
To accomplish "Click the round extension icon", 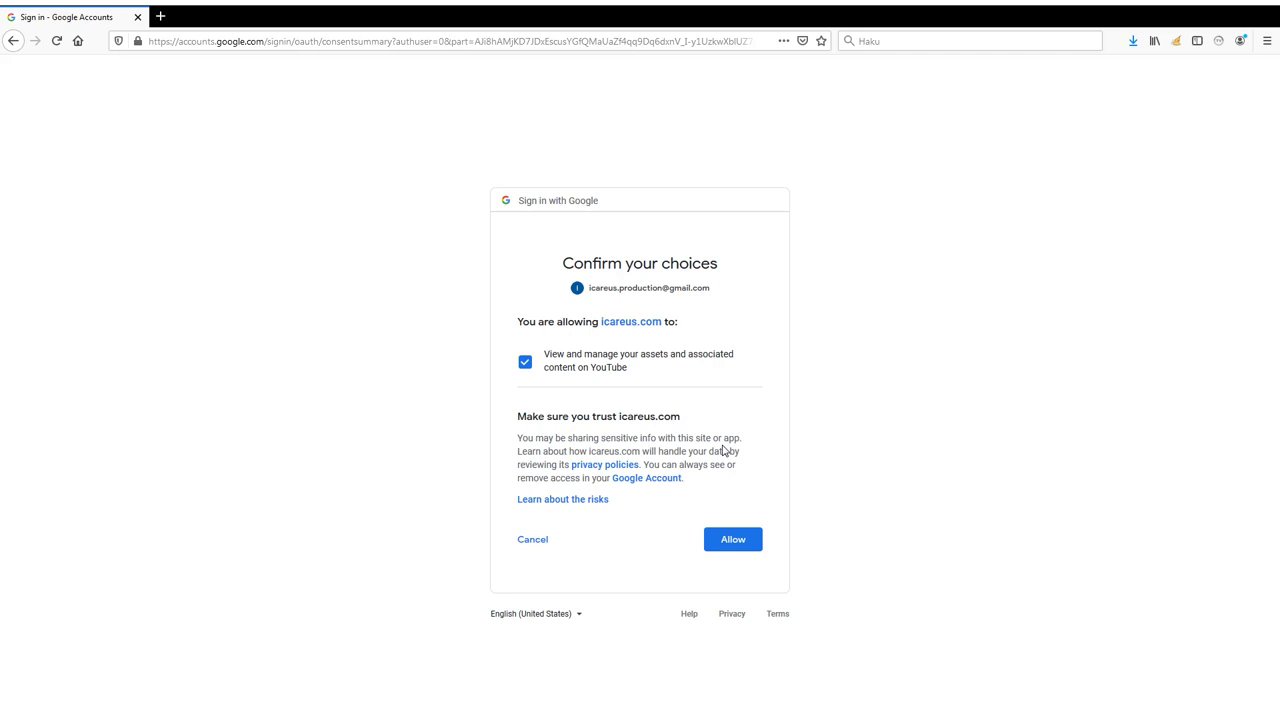I will coord(1218,41).
